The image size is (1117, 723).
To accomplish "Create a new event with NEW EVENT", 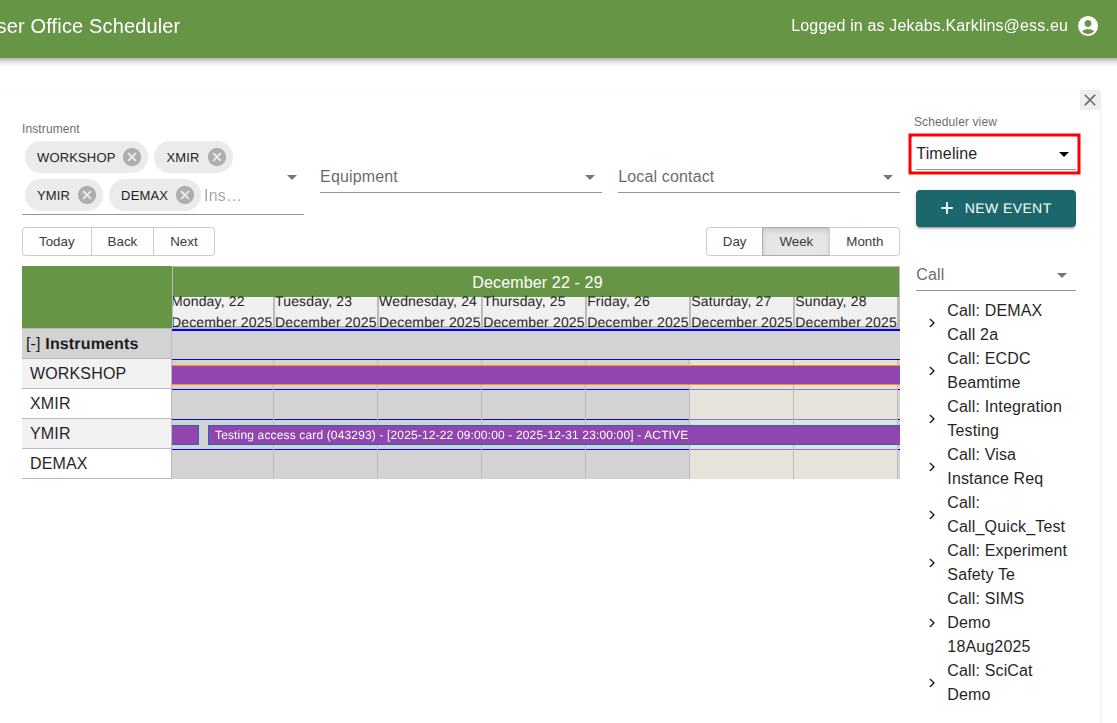I will click(995, 208).
